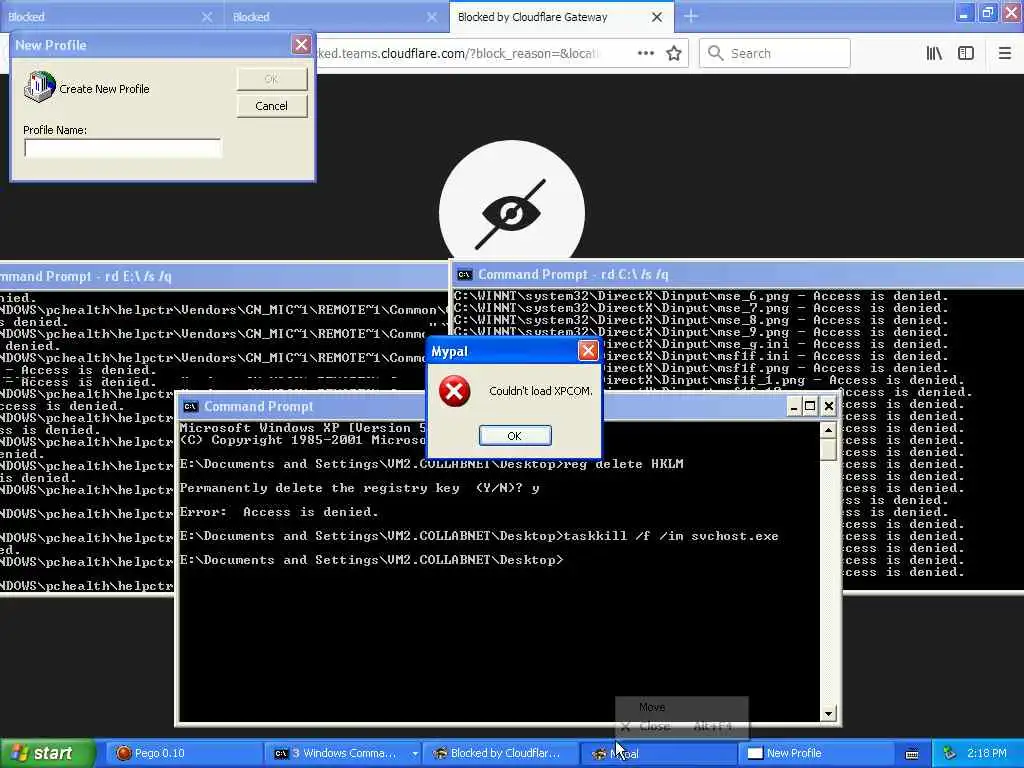The image size is (1024, 768).
Task: Select the Mypal taskbar button
Action: pos(658,753)
